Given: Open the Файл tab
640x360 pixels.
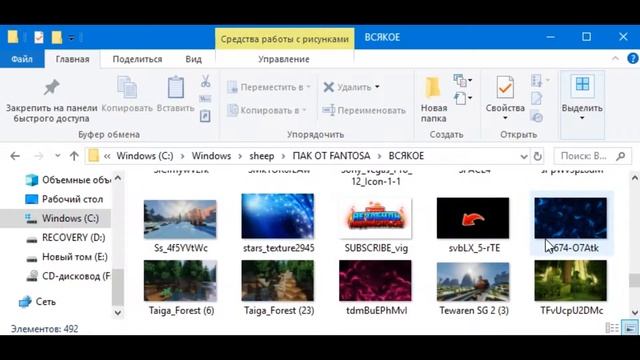Looking at the screenshot, I should click(x=22, y=59).
